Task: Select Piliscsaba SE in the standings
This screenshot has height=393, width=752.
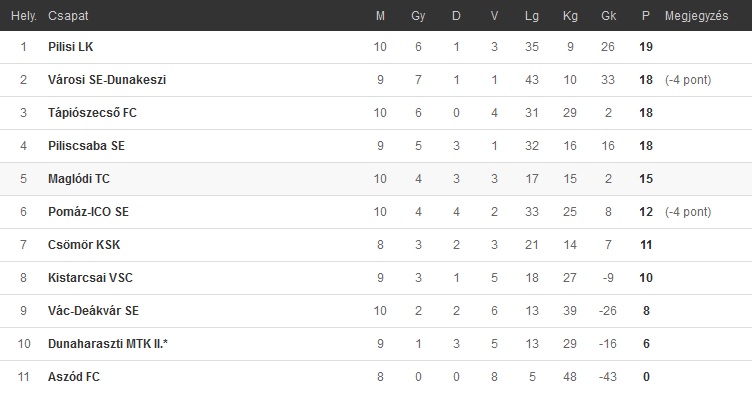Action: click(x=86, y=146)
